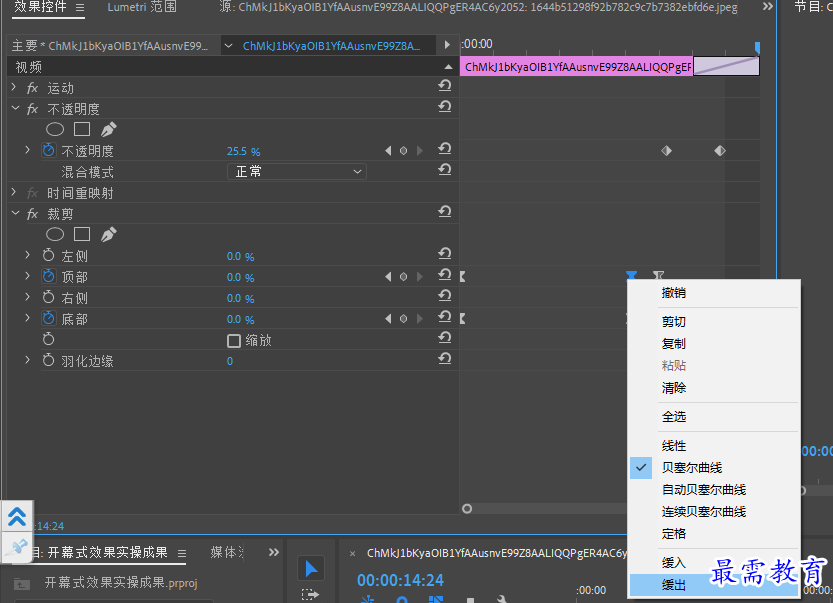Open the 混合模式 正常 dropdown
This screenshot has height=603, width=833.
(x=297, y=172)
